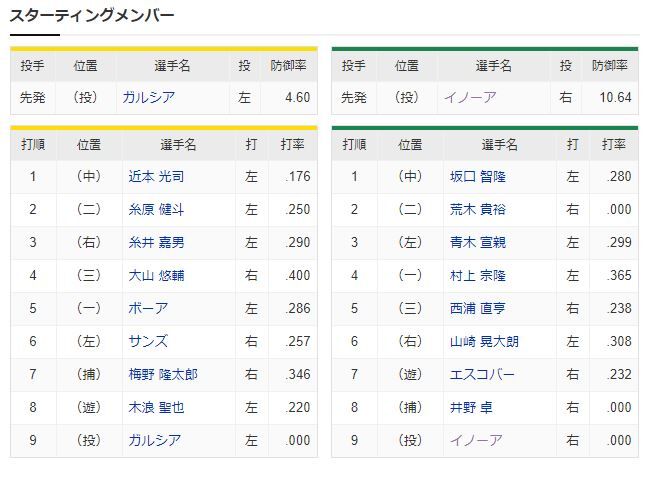Viewport: 652px width, 477px height.
Task: Open エスコバー player page
Action: [482, 374]
